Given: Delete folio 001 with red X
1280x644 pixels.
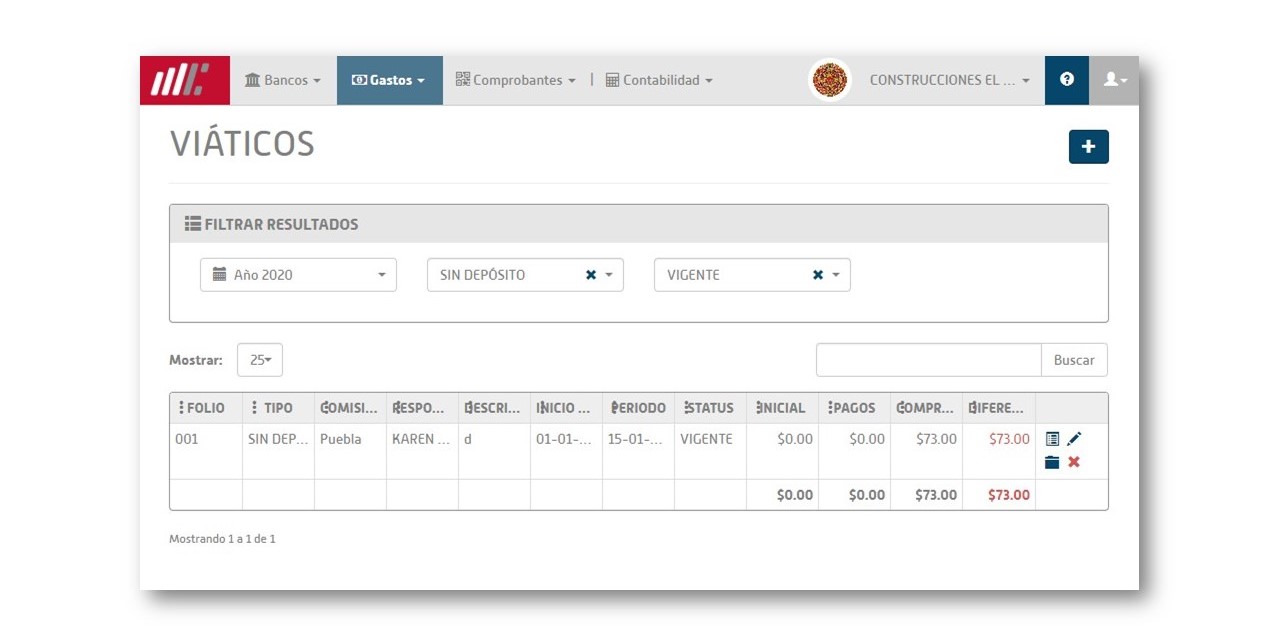Looking at the screenshot, I should point(1074,462).
